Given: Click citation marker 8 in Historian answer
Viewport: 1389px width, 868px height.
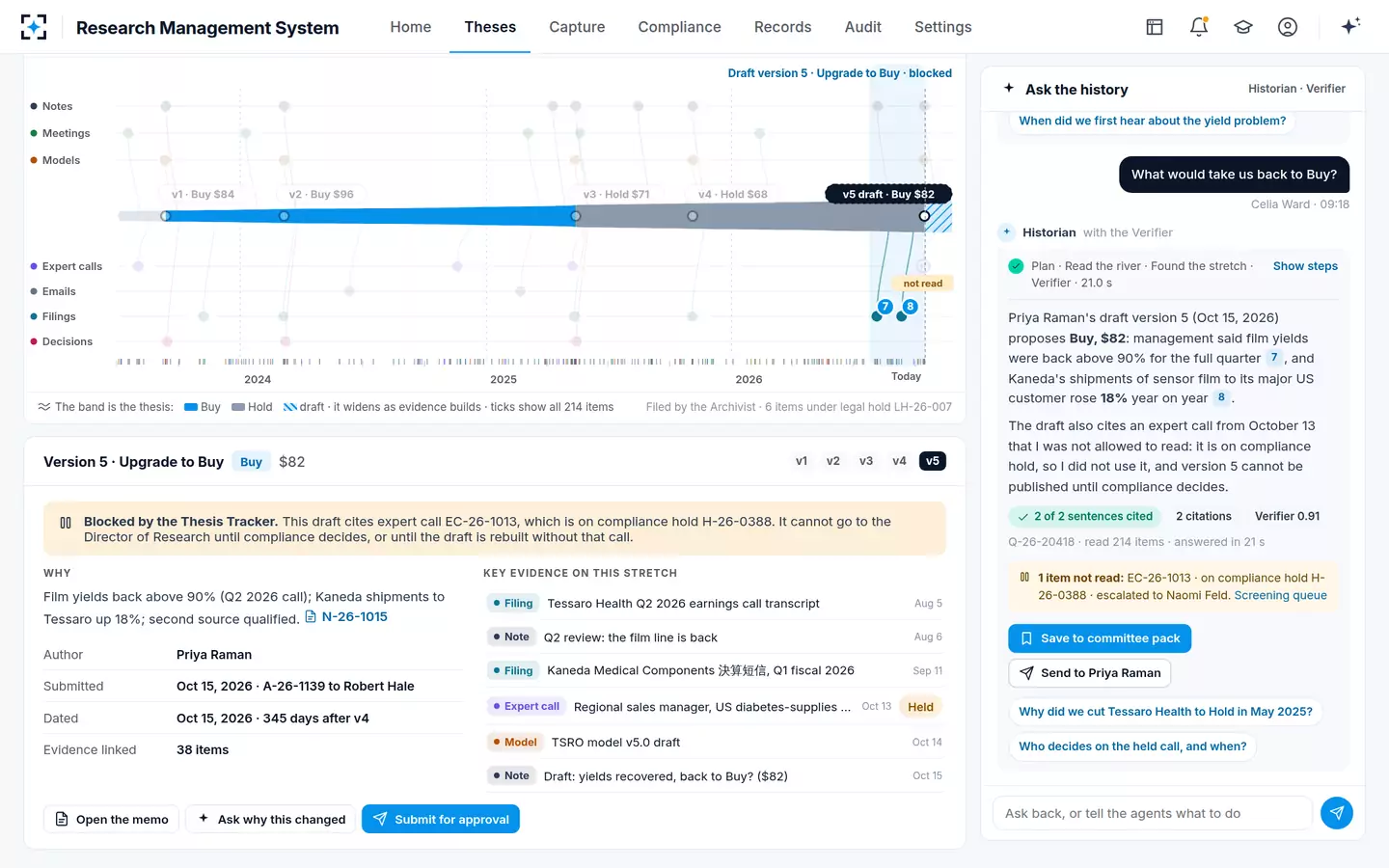Looking at the screenshot, I should pyautogui.click(x=1221, y=397).
